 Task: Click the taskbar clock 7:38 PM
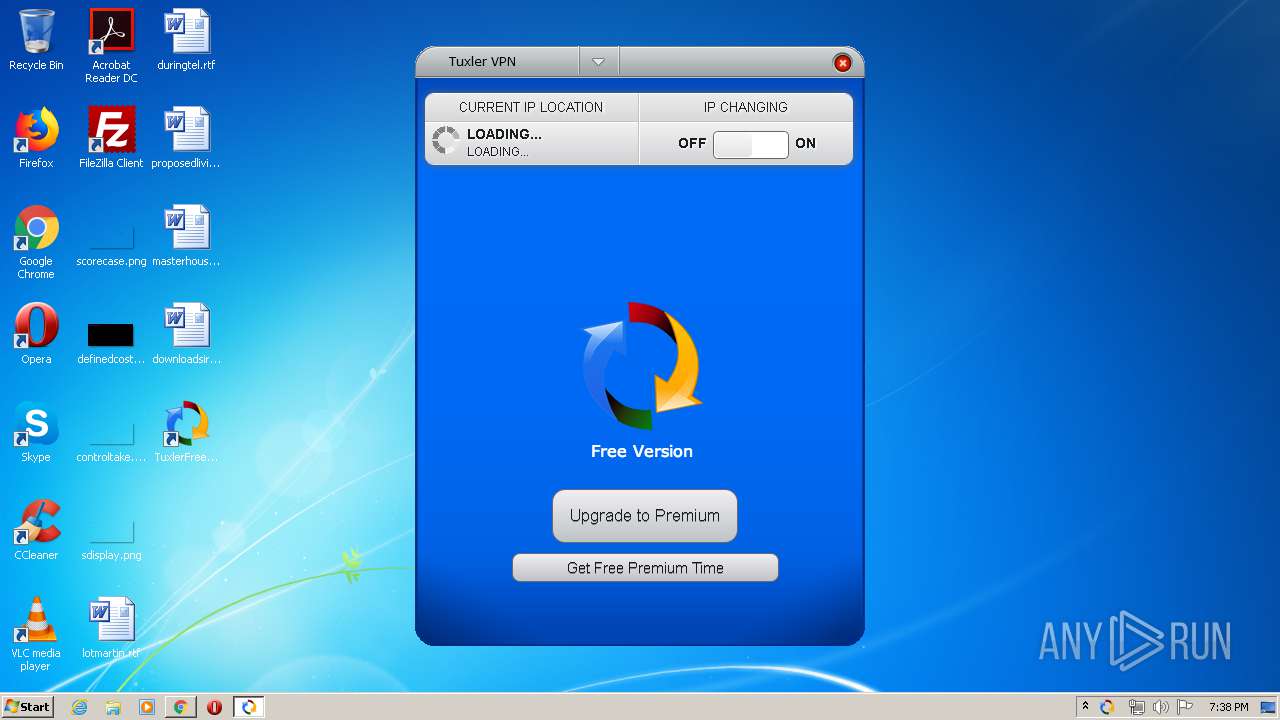click(x=1228, y=707)
